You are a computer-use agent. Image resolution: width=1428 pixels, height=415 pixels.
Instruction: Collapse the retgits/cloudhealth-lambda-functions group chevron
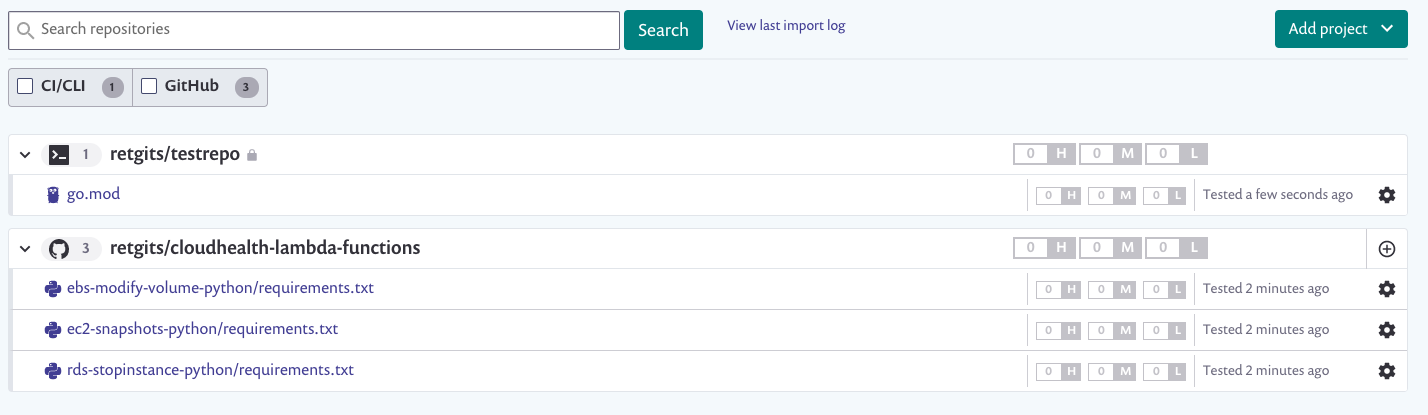(x=25, y=248)
